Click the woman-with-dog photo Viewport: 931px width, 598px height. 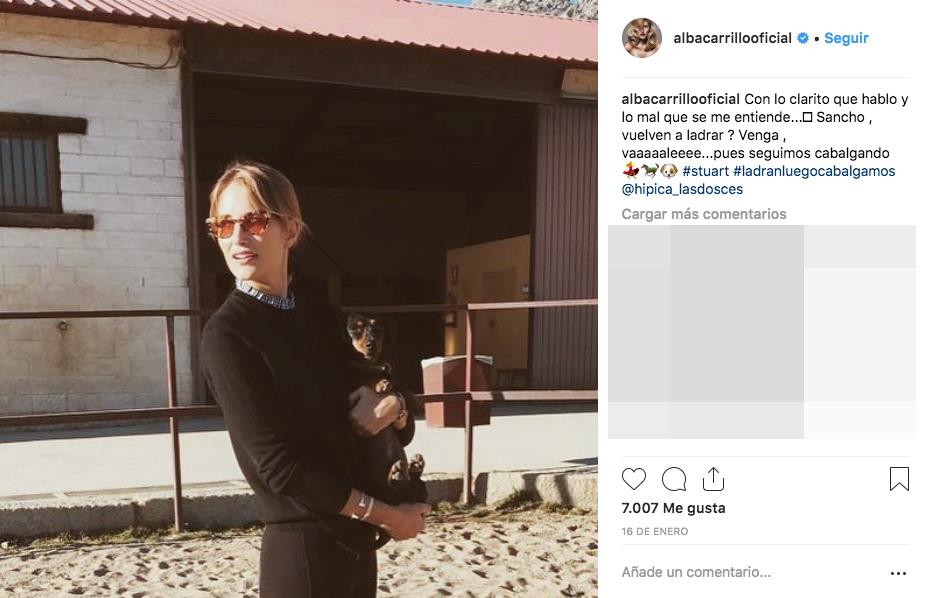click(299, 299)
